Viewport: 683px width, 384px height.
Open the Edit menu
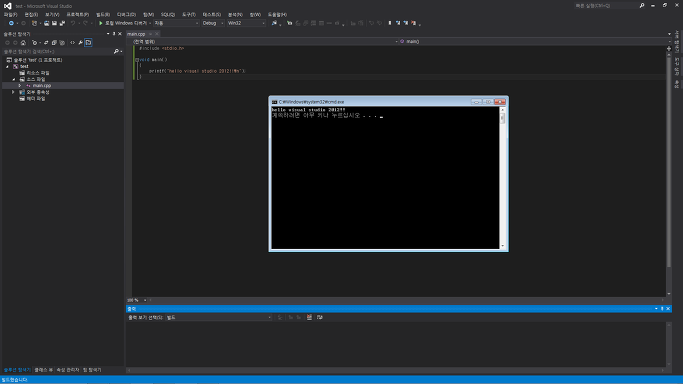pyautogui.click(x=31, y=15)
